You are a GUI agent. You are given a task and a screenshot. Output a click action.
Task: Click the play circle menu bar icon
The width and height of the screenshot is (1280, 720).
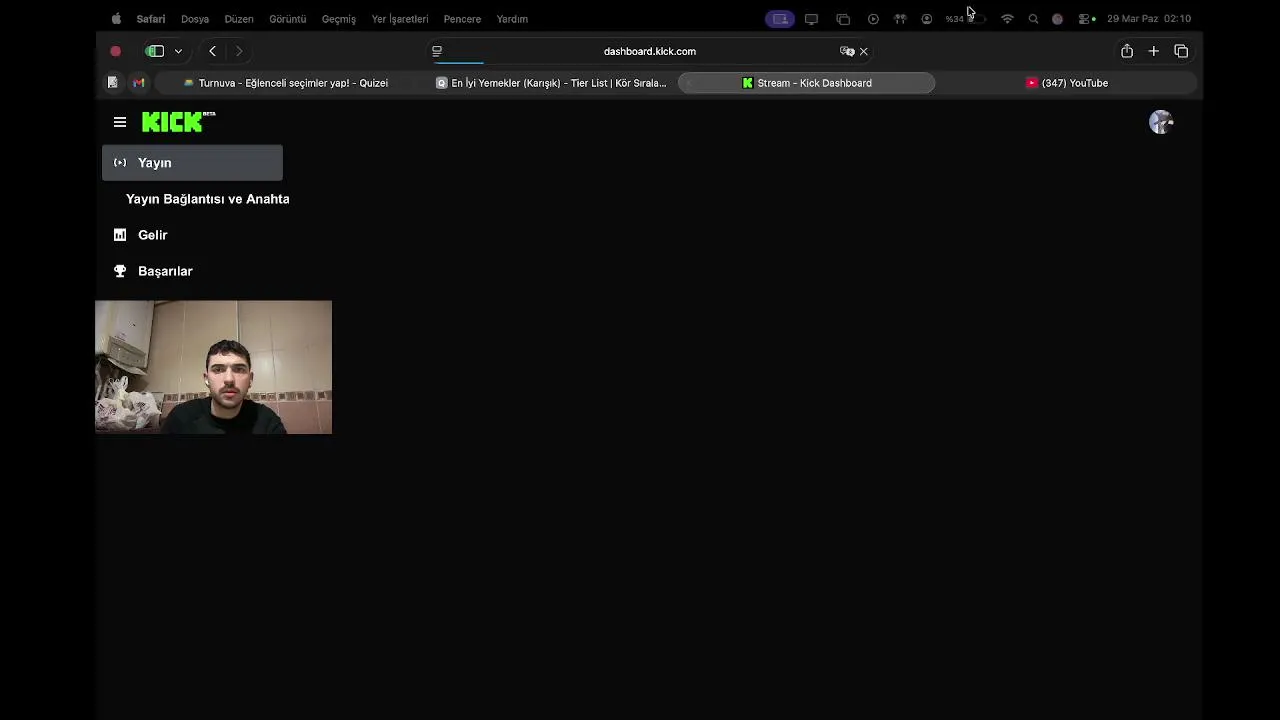[873, 19]
